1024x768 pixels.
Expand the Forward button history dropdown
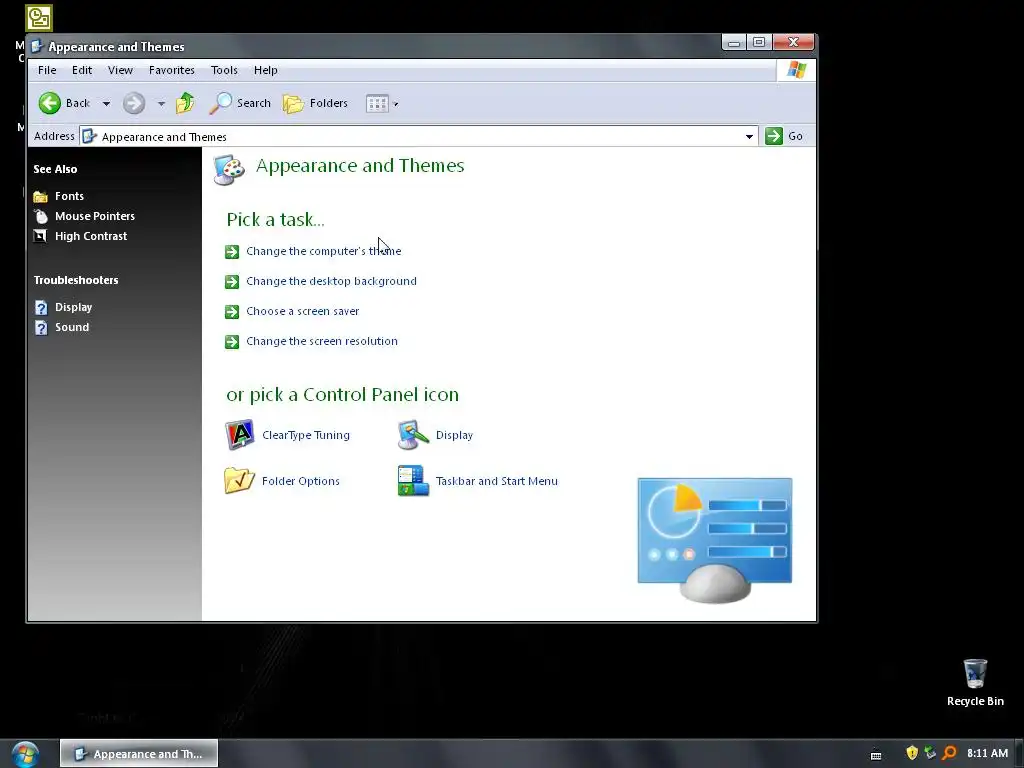point(161,103)
